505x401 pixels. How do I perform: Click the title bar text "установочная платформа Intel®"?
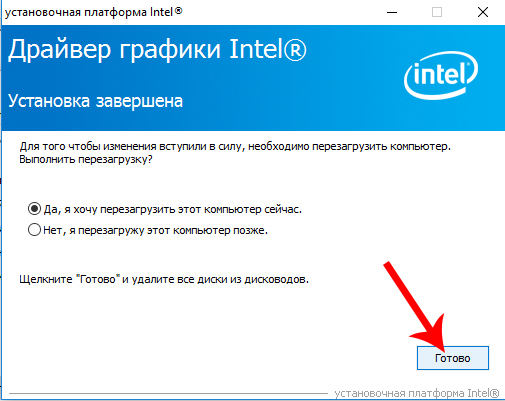[x=94, y=12]
